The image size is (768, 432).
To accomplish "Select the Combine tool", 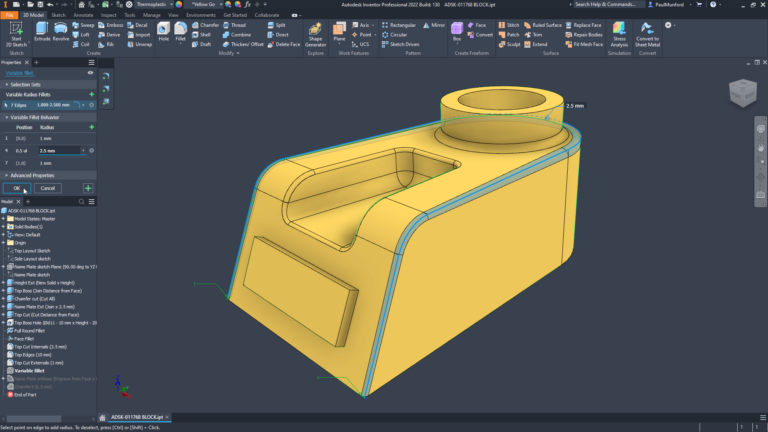I will tap(237, 35).
